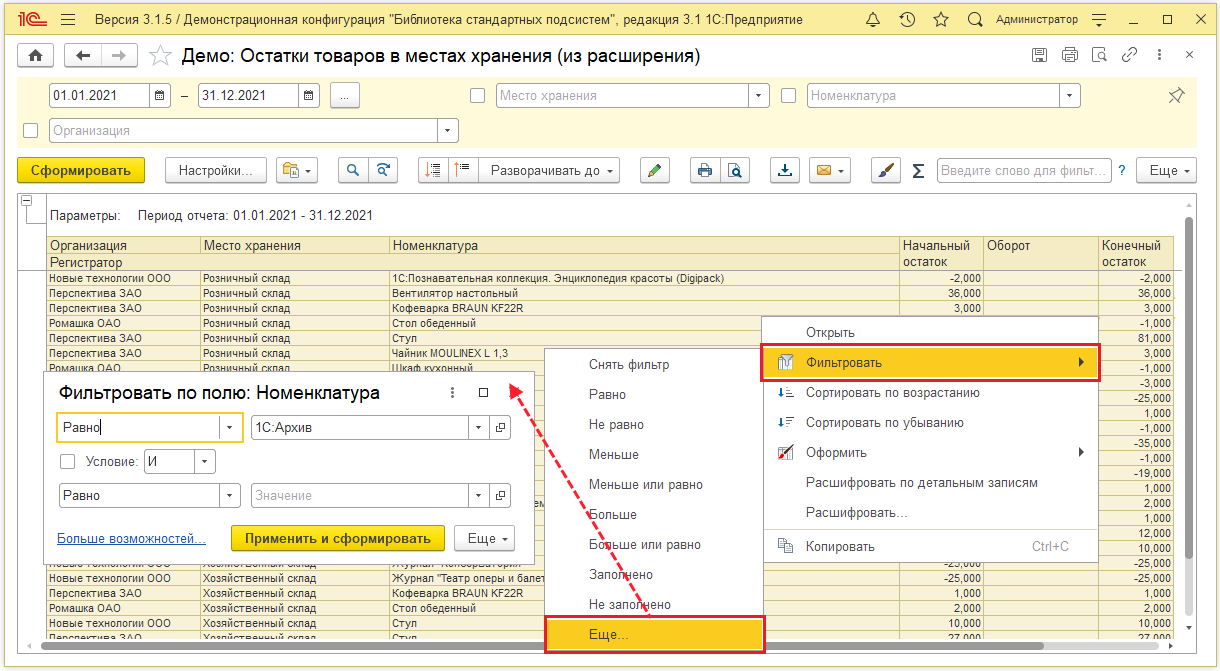Open the Разворачивать до dropdown
The image size is (1220, 671).
[x=548, y=171]
